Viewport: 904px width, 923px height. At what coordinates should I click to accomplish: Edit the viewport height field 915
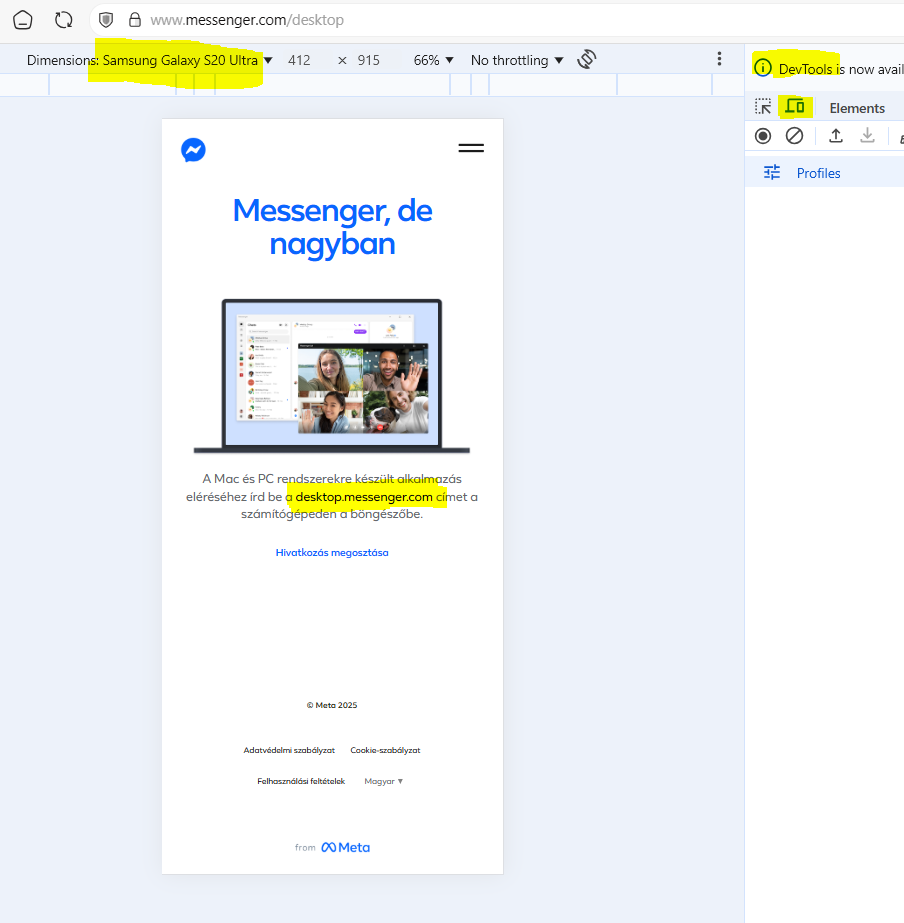pos(368,60)
